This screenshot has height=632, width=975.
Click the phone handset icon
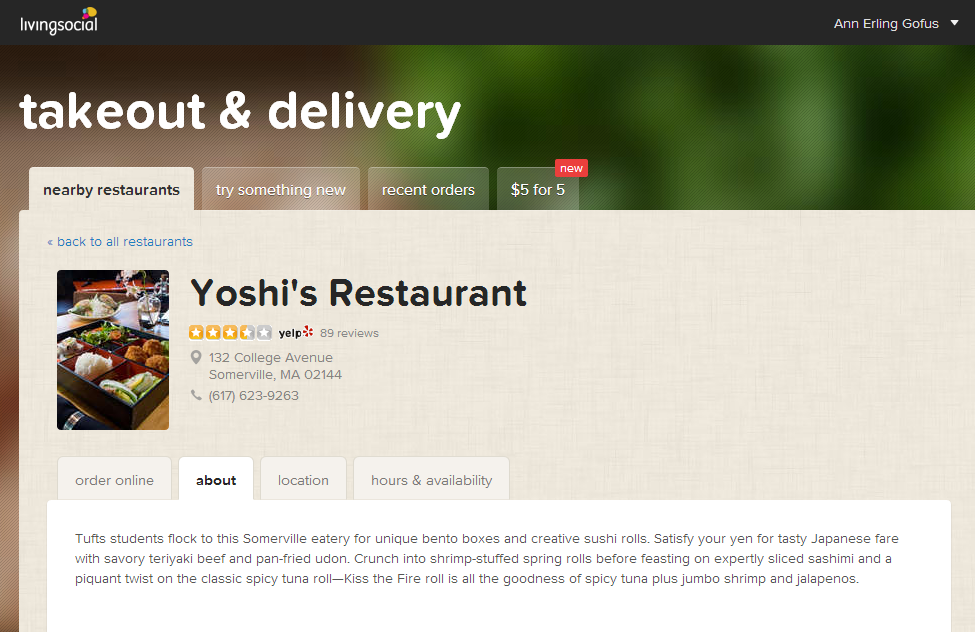click(x=196, y=395)
